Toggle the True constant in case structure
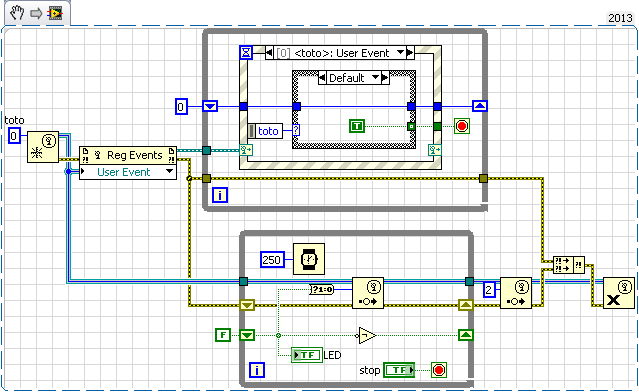Viewport: 639px width, 392px height. [x=357, y=126]
